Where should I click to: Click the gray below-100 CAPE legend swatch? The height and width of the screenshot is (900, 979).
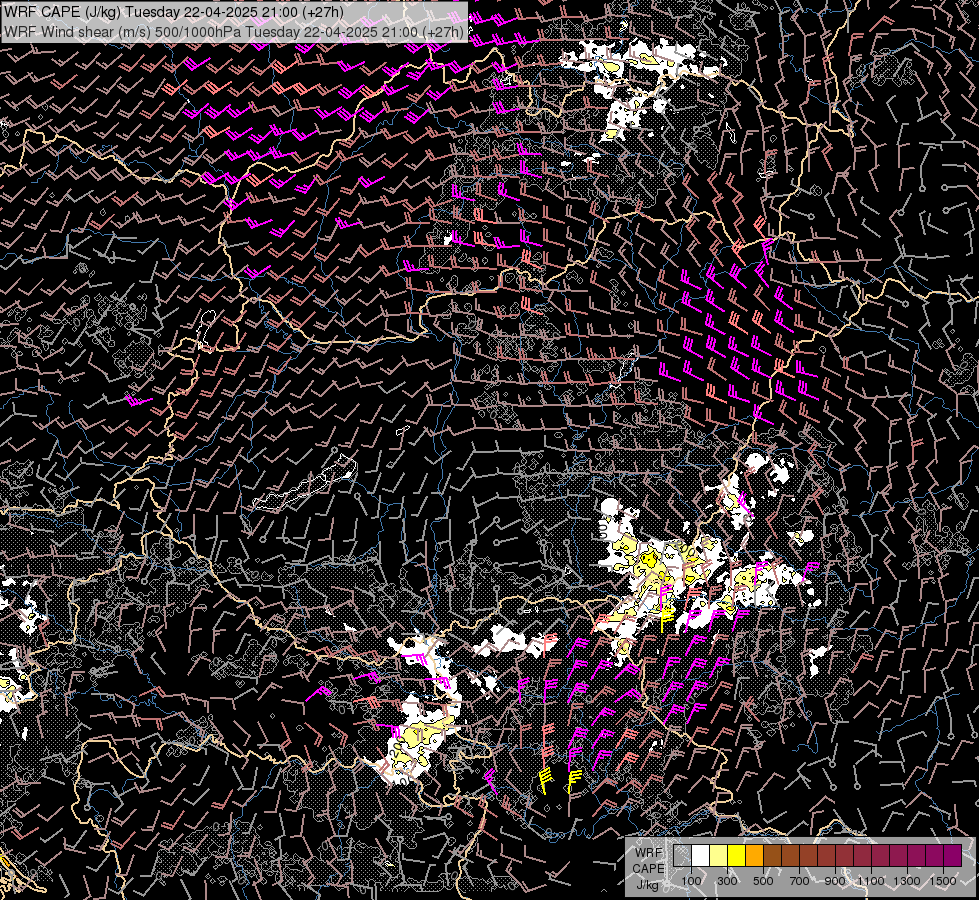pyautogui.click(x=682, y=856)
